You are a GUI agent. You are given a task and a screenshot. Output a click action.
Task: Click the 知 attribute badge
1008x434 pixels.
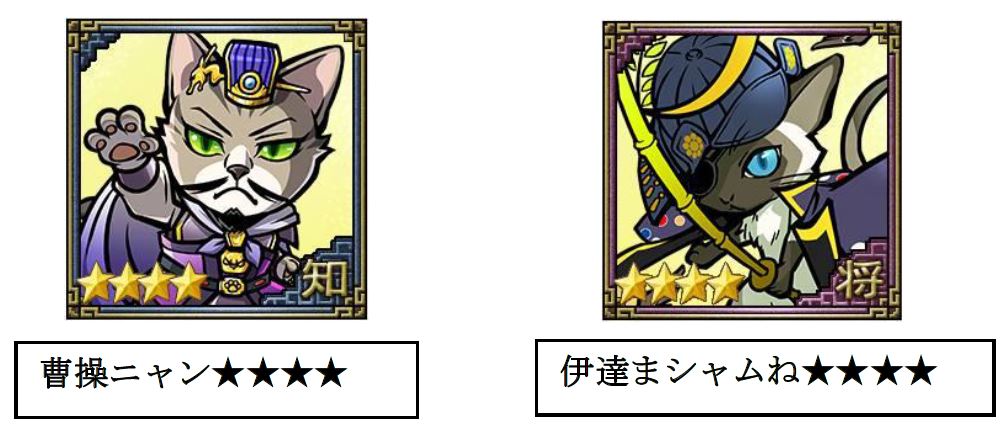point(325,280)
